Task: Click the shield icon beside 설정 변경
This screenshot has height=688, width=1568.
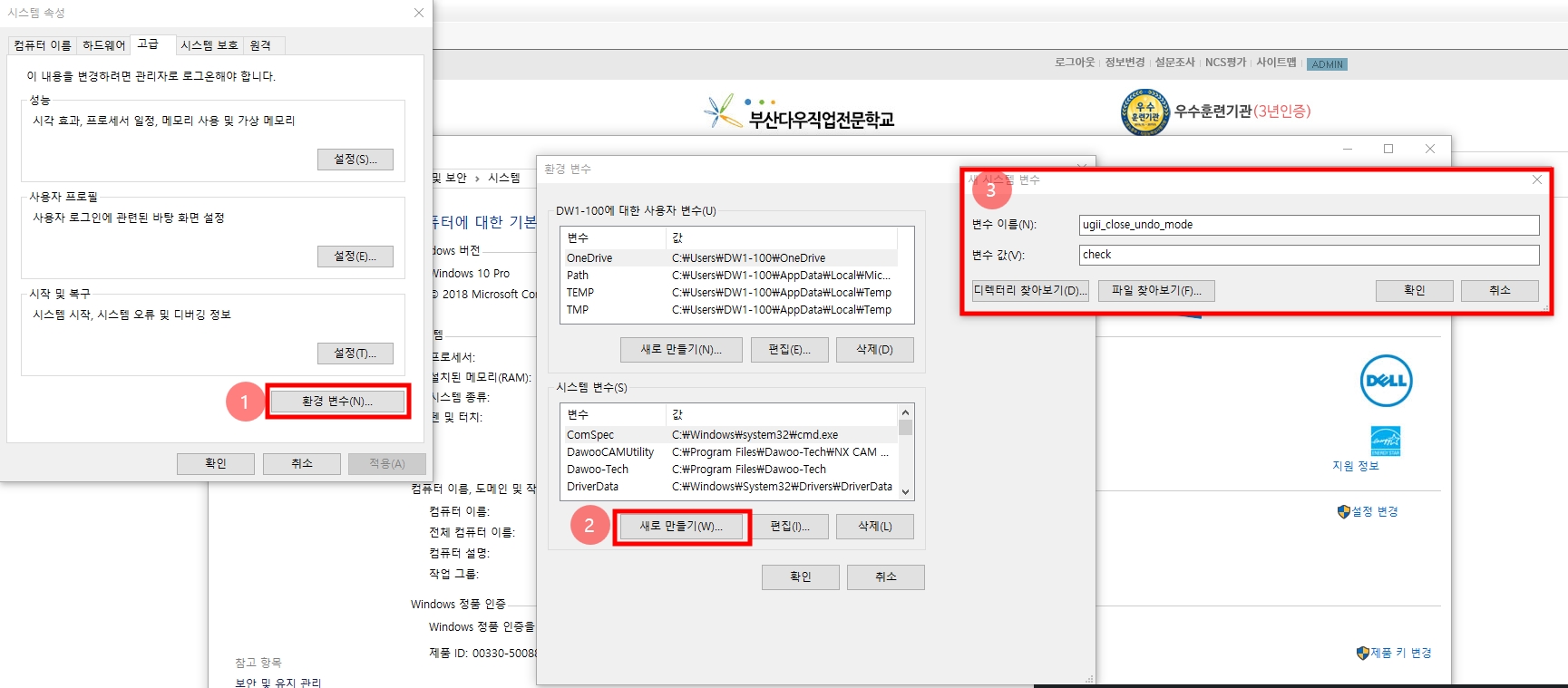Action: click(x=1343, y=511)
